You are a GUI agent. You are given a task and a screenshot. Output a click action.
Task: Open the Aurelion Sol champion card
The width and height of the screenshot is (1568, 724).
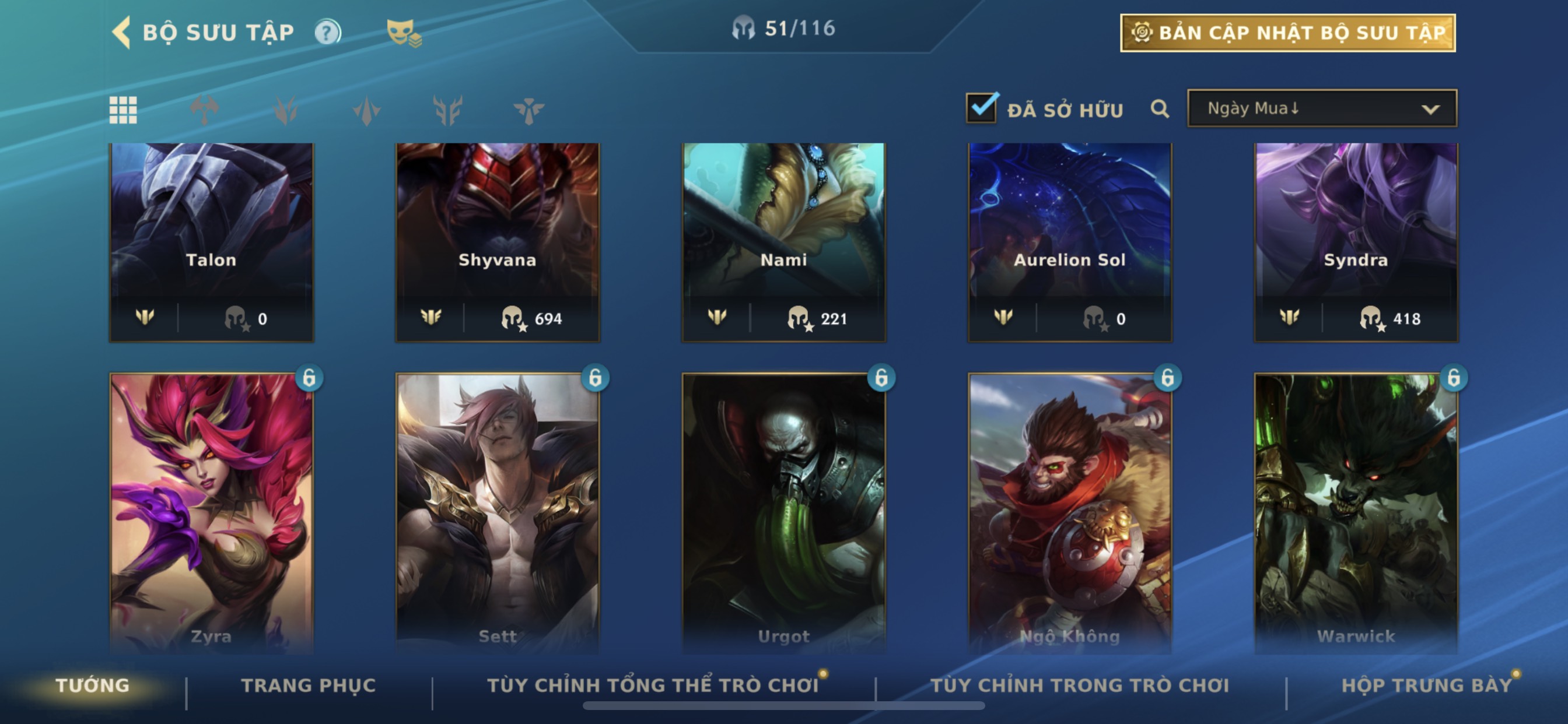click(1069, 242)
